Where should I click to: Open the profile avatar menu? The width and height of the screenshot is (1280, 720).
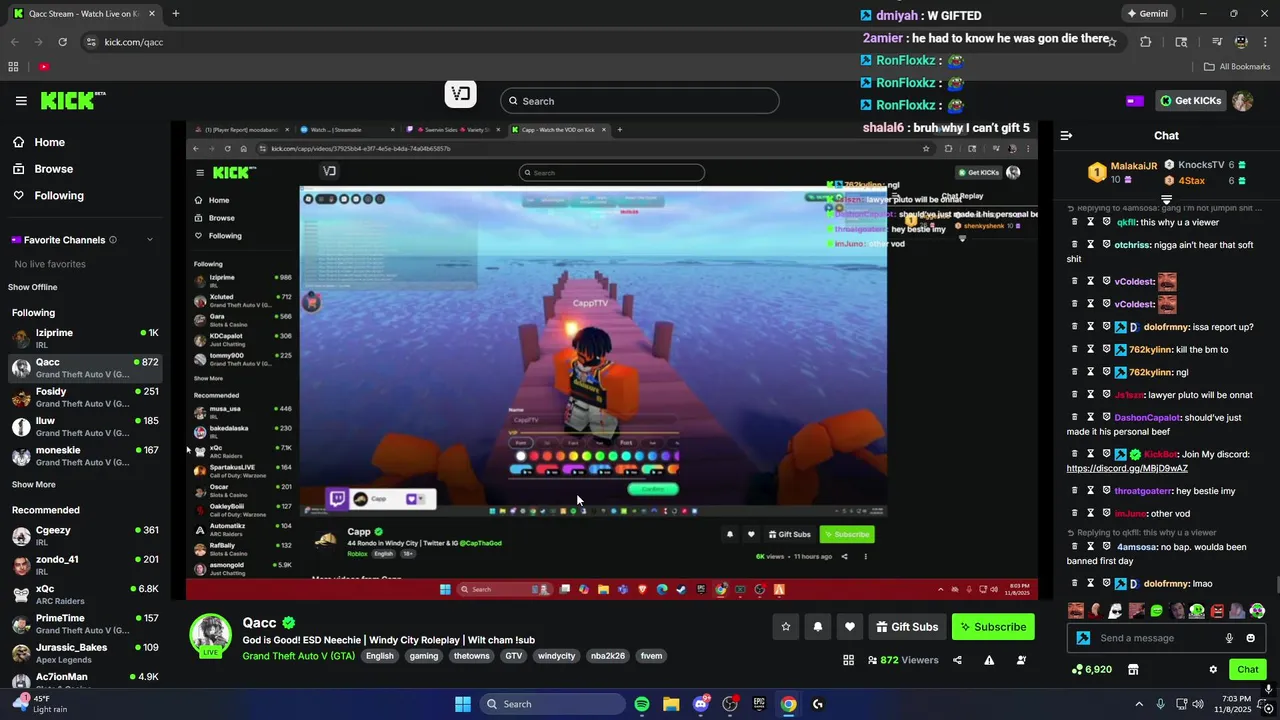pos(1242,101)
